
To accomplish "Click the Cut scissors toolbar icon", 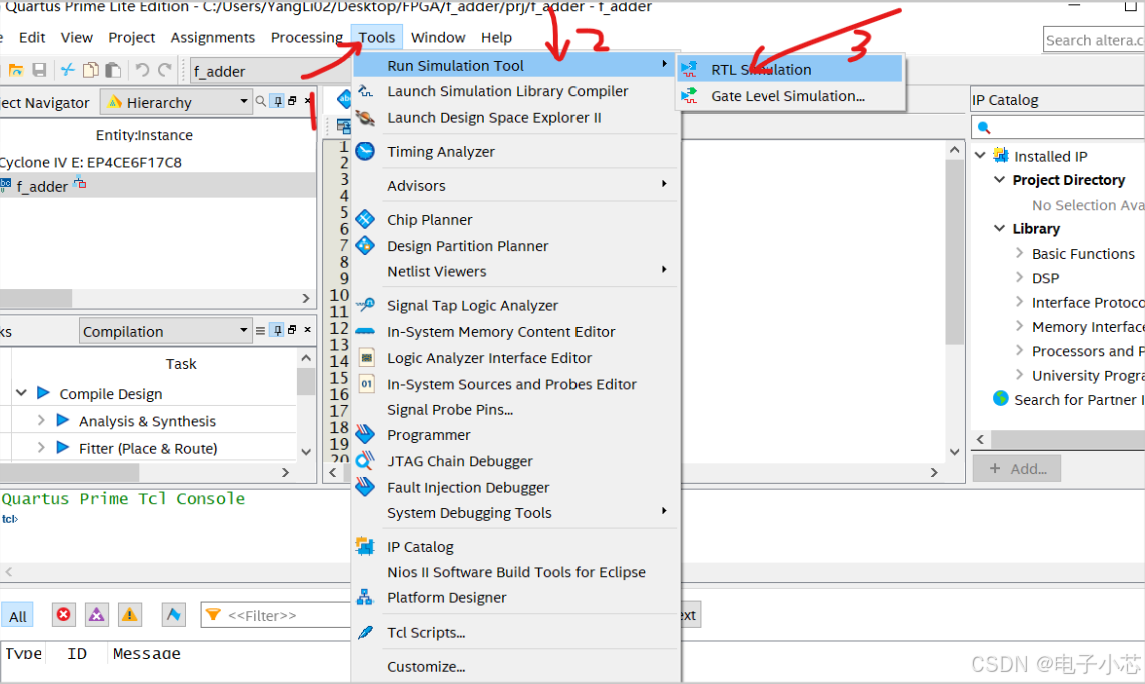I will 67,70.
